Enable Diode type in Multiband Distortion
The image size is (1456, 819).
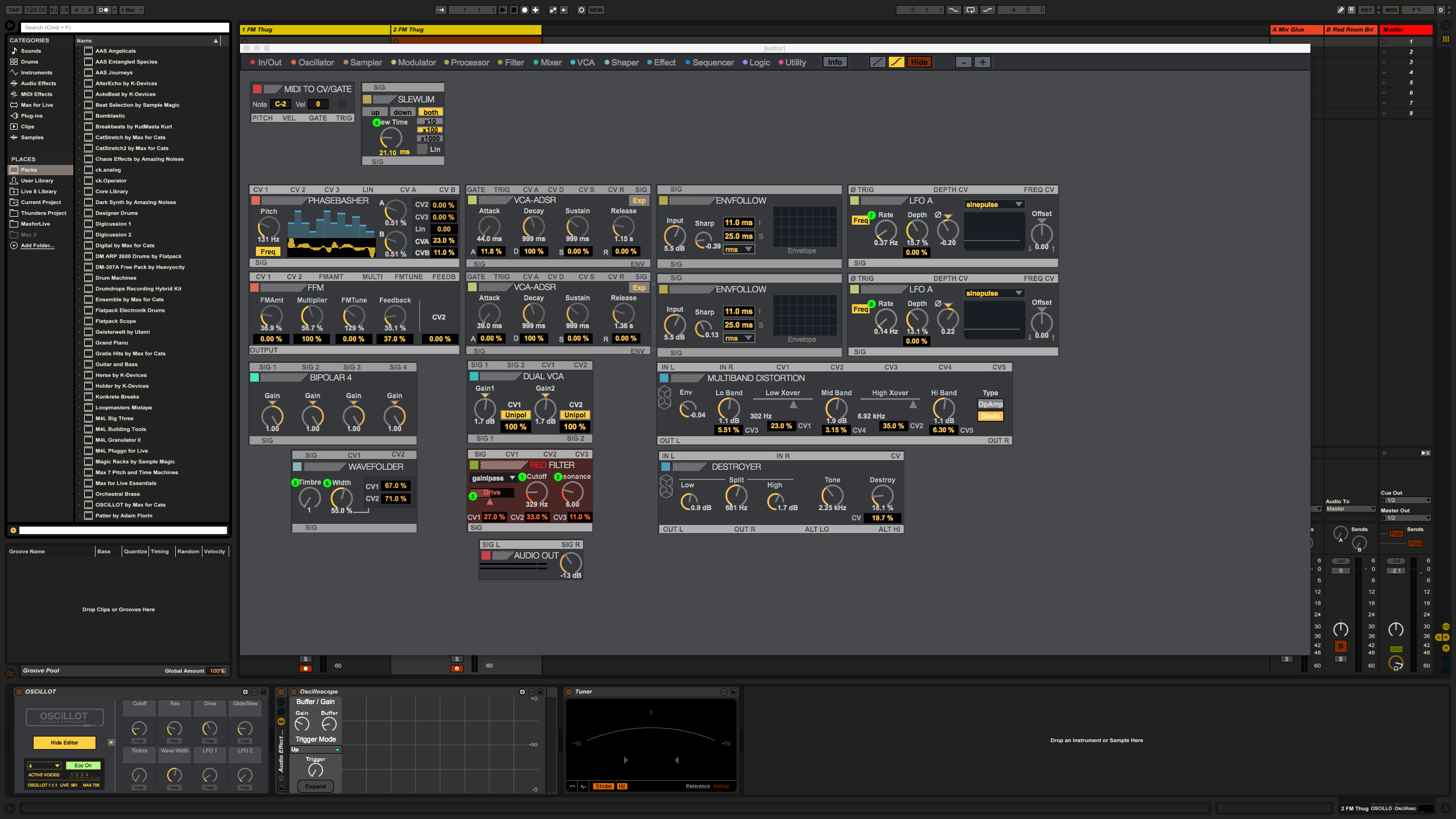tap(990, 416)
